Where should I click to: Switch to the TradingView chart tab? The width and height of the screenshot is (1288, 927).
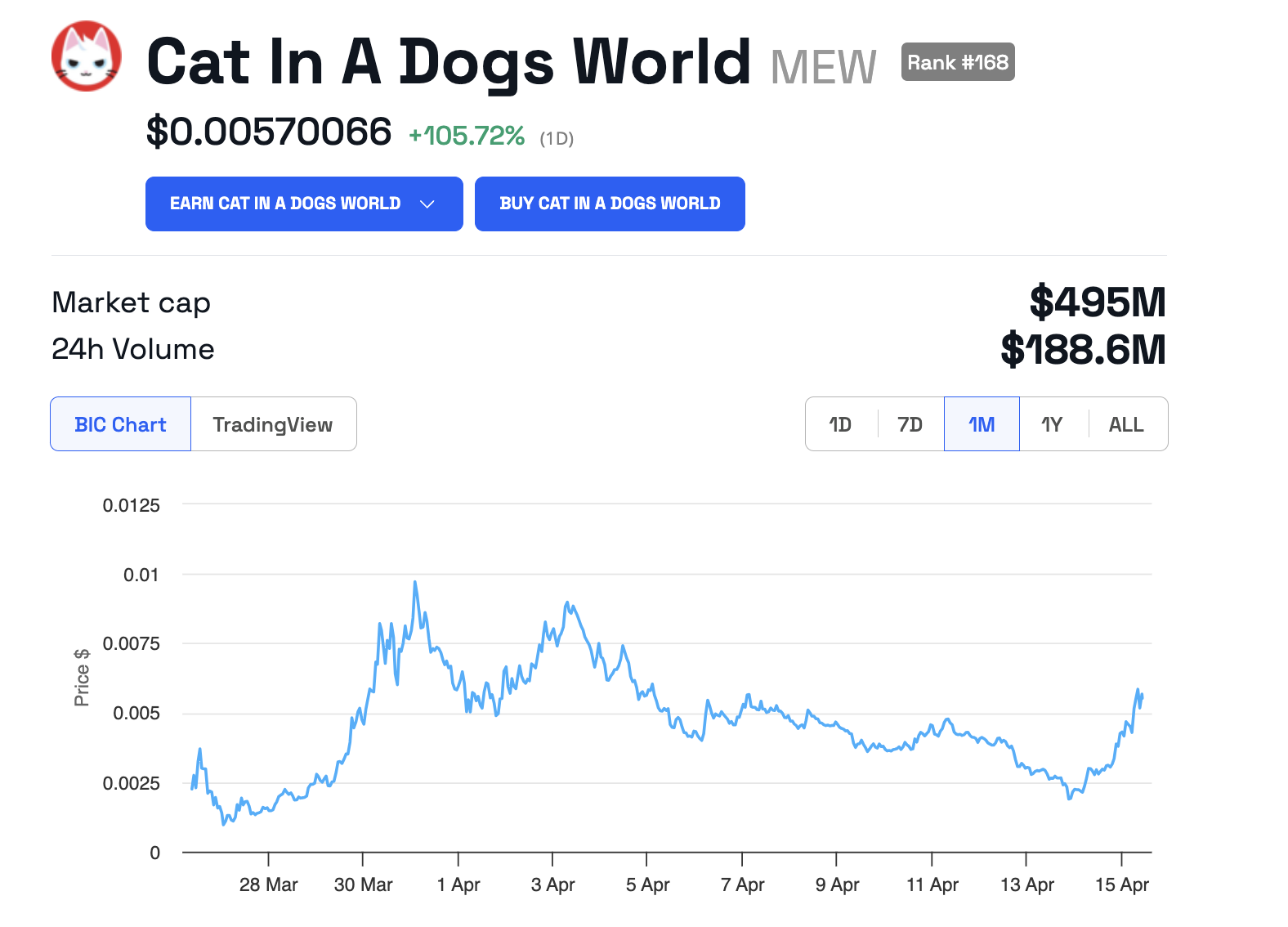point(273,424)
